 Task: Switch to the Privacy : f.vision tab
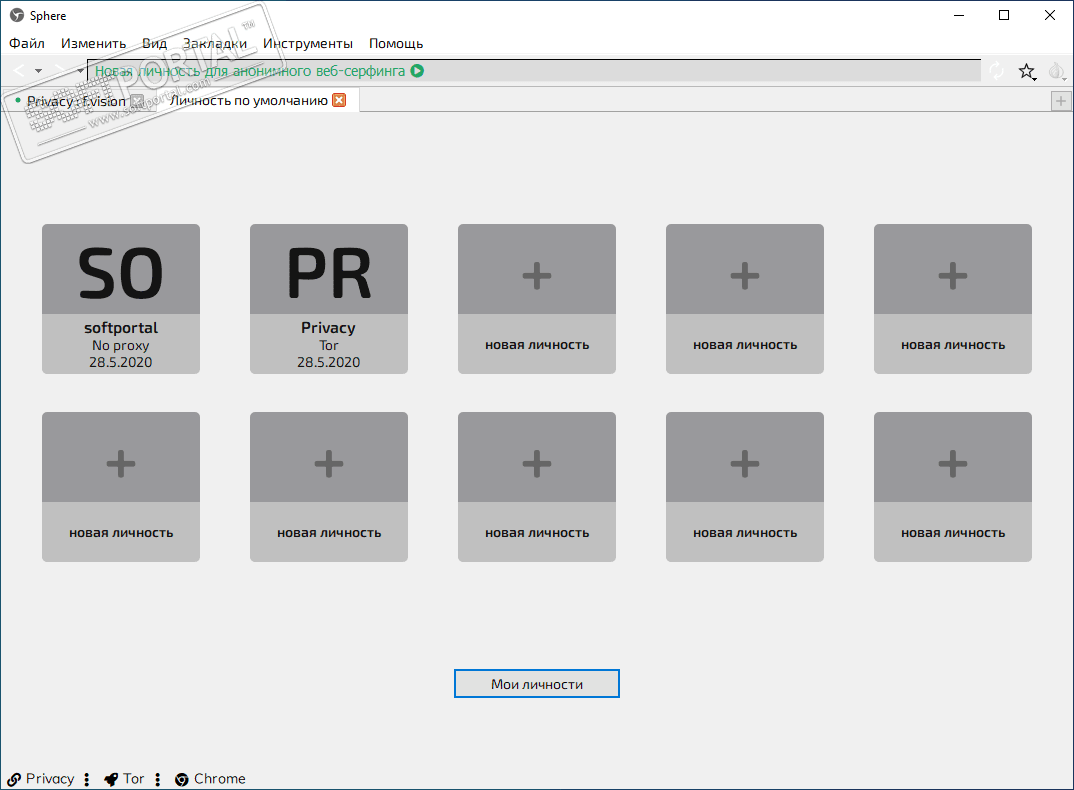(x=76, y=101)
